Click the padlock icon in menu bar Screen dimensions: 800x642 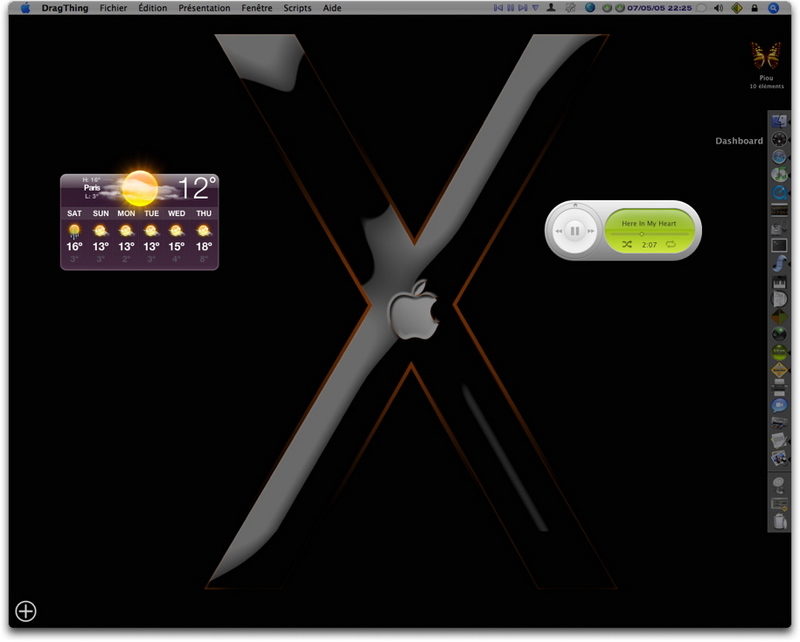click(754, 8)
